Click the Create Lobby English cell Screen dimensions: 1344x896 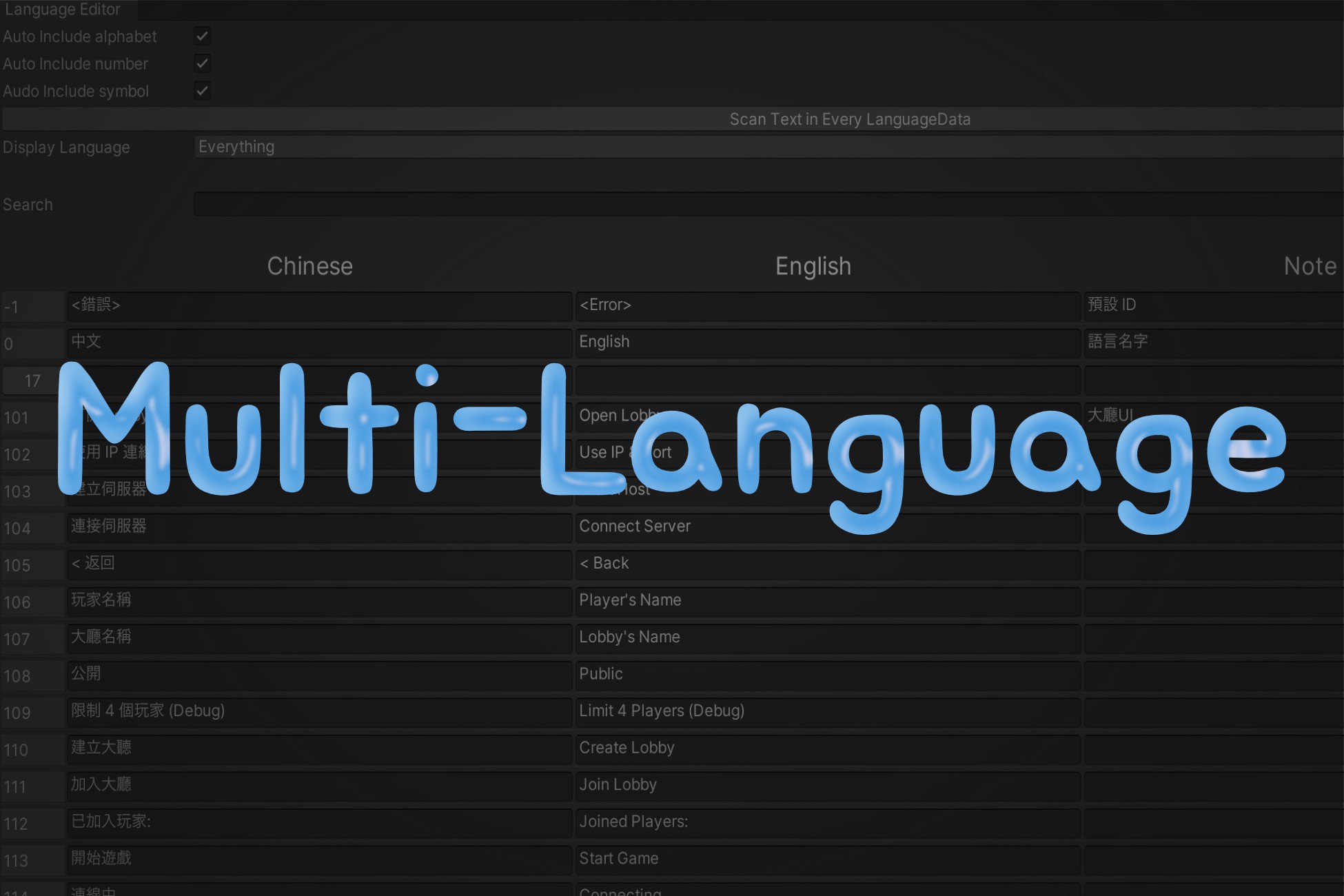[827, 748]
